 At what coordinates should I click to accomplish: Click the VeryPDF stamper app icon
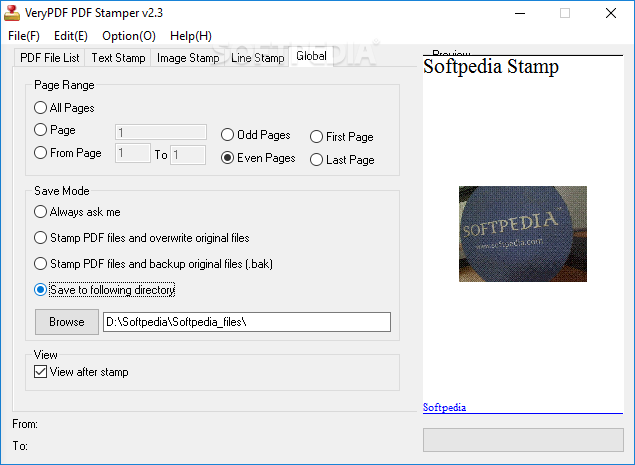click(x=12, y=13)
